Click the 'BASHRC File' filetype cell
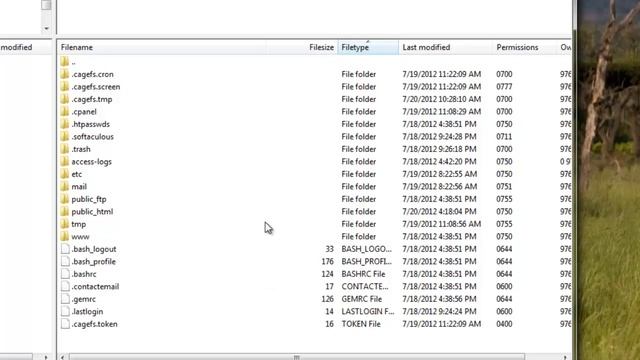The width and height of the screenshot is (640, 360). (363, 274)
